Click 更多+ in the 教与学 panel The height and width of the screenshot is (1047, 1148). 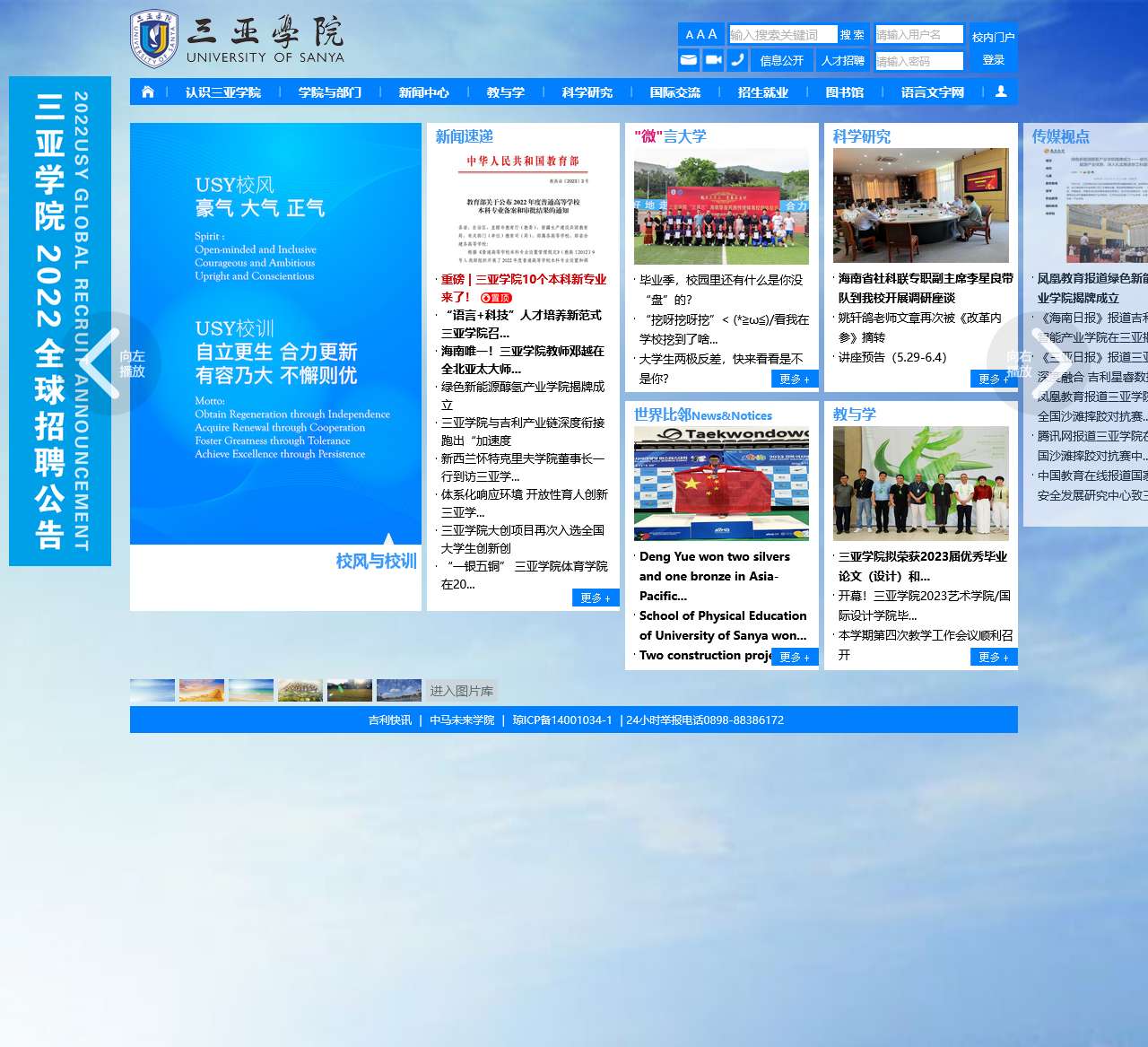click(994, 657)
